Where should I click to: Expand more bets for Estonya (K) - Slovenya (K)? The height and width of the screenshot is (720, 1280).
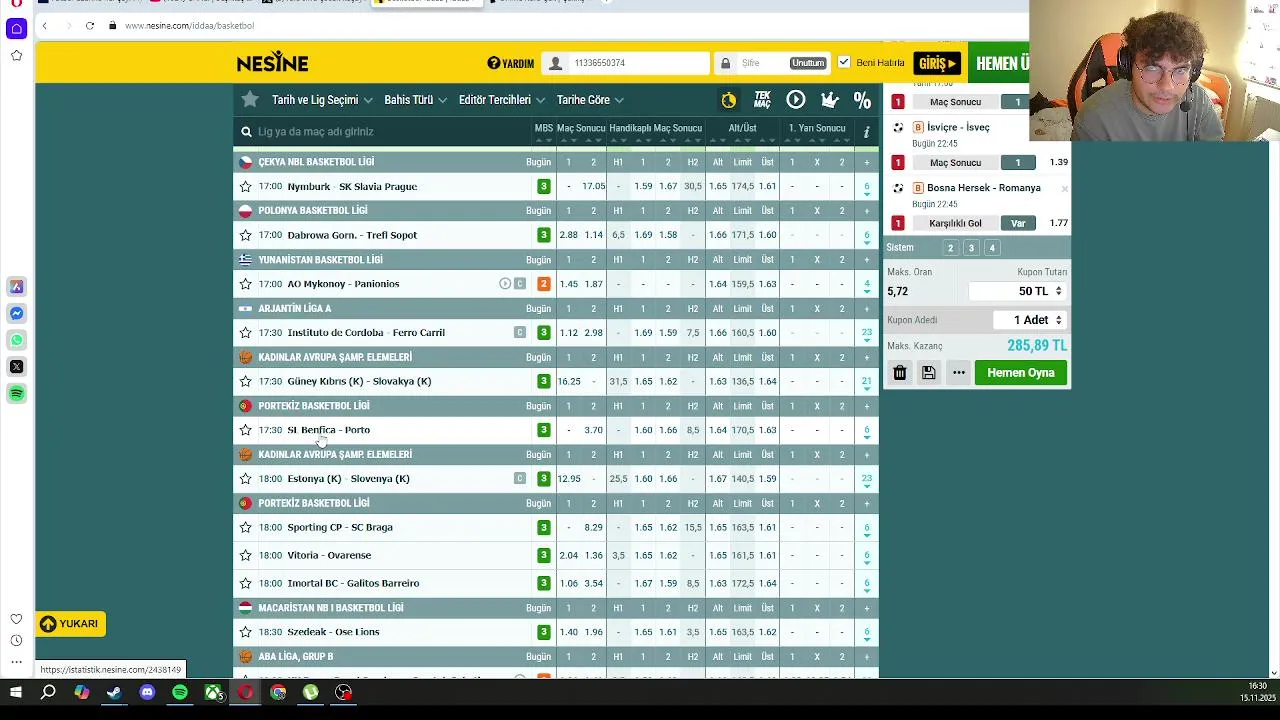click(867, 479)
